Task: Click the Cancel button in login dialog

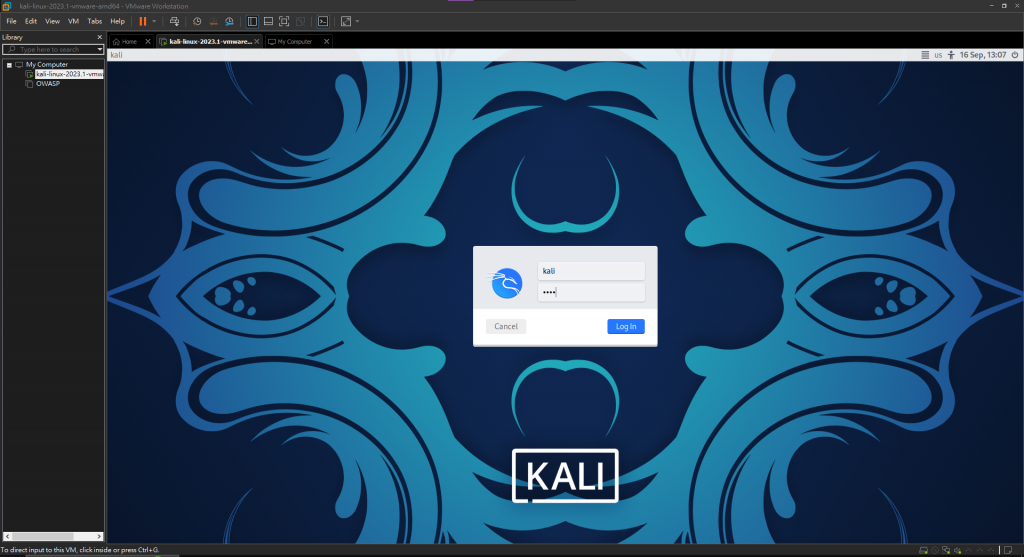Action: tap(506, 326)
